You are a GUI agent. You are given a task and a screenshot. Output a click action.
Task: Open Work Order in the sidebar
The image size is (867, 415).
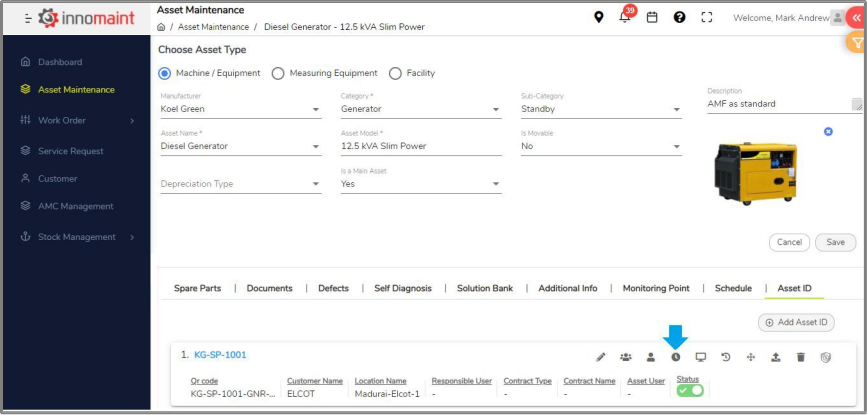[x=62, y=120]
